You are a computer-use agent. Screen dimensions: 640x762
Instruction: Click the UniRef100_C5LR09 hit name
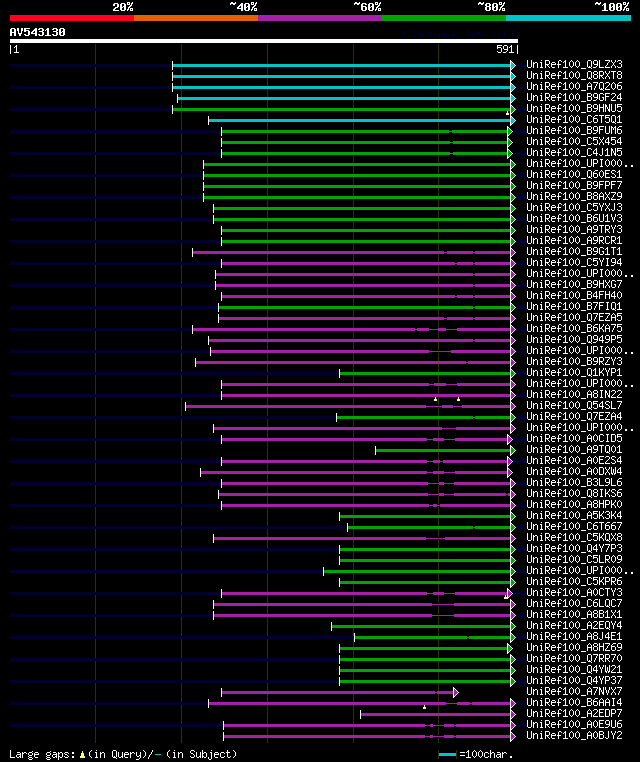tap(574, 559)
